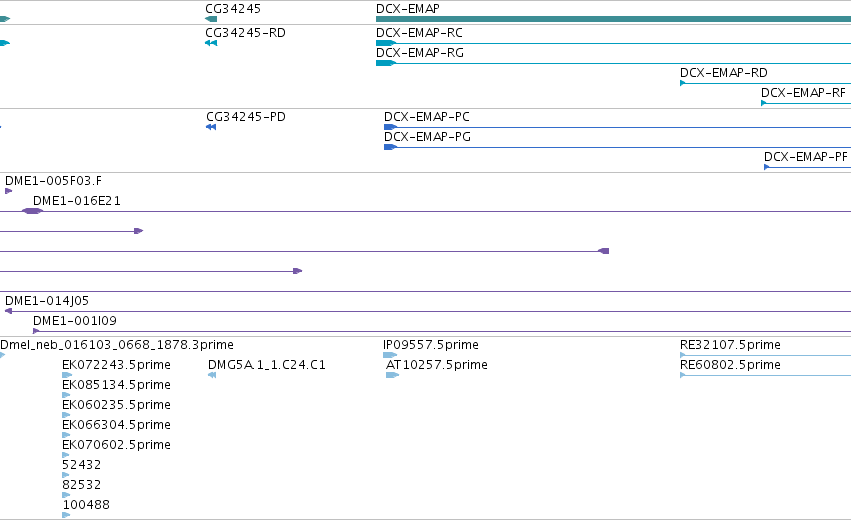Select the DCX-EMAP-RF transcript label
The width and height of the screenshot is (851, 520).
[x=803, y=93]
